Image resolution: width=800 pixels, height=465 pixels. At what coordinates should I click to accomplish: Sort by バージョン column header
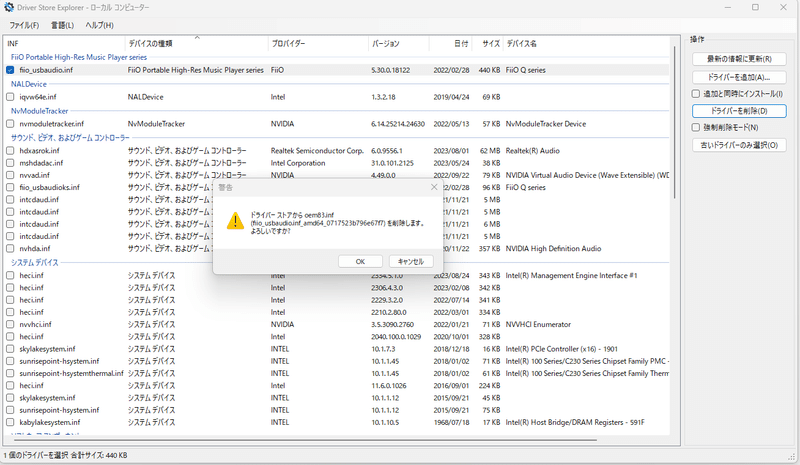pyautogui.click(x=398, y=43)
